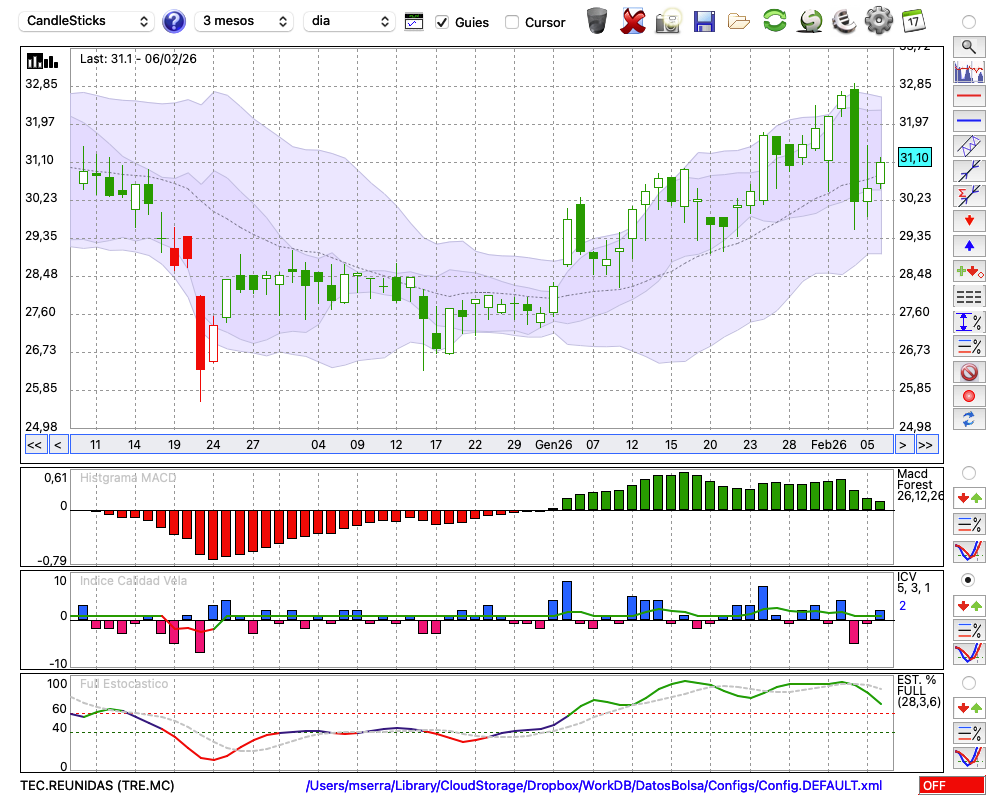Screen dimensions: 1000x800
Task: Select the magnifying glass zoom tool
Action: coord(969,47)
